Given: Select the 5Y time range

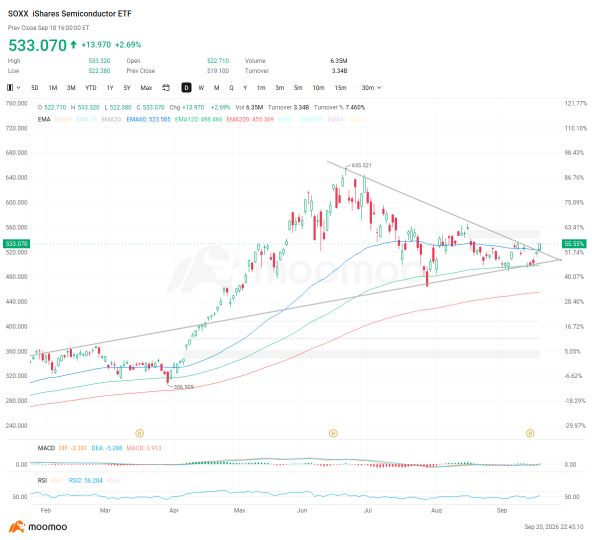Looking at the screenshot, I should point(127,88).
